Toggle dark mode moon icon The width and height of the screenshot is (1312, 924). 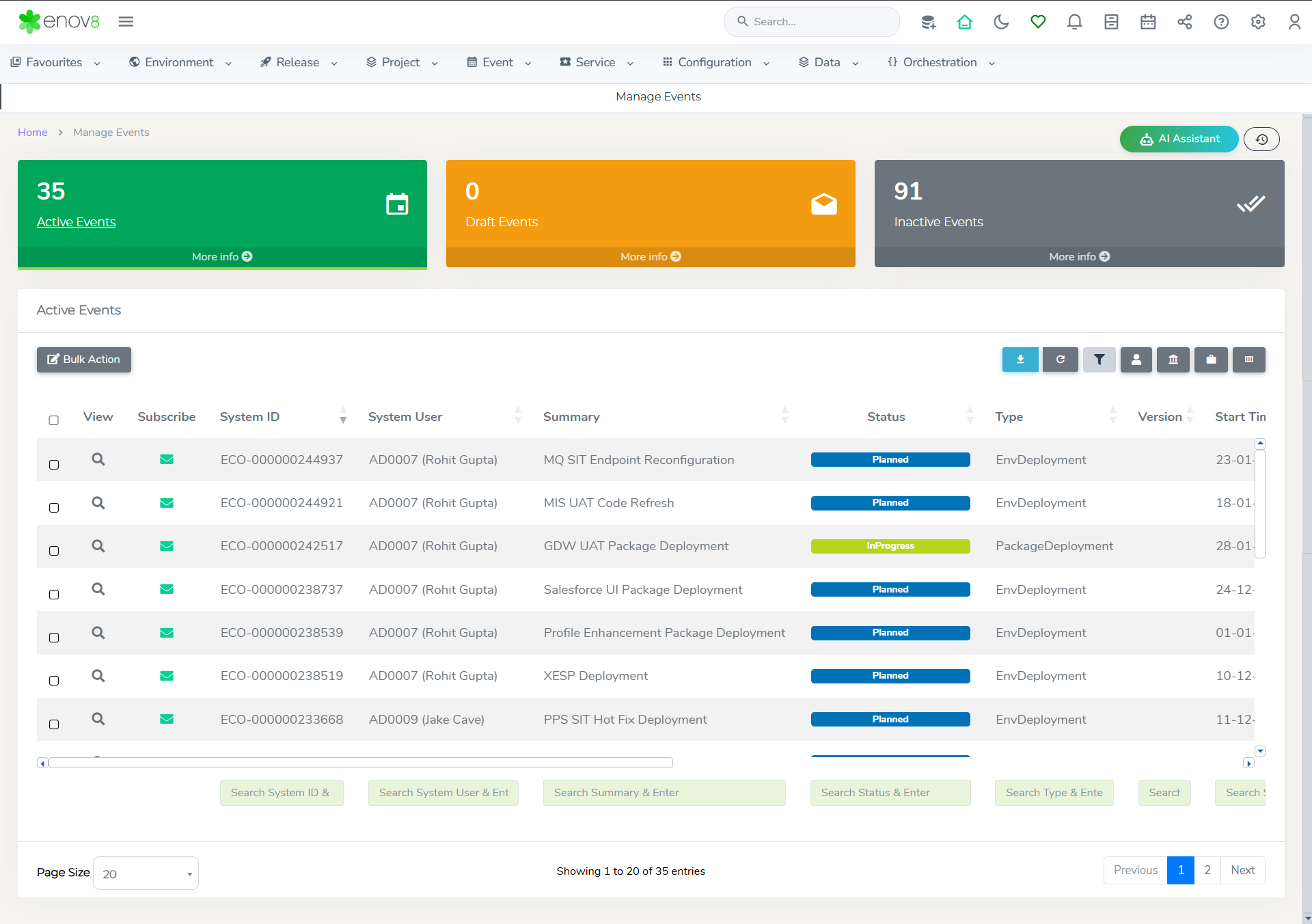click(x=1001, y=22)
